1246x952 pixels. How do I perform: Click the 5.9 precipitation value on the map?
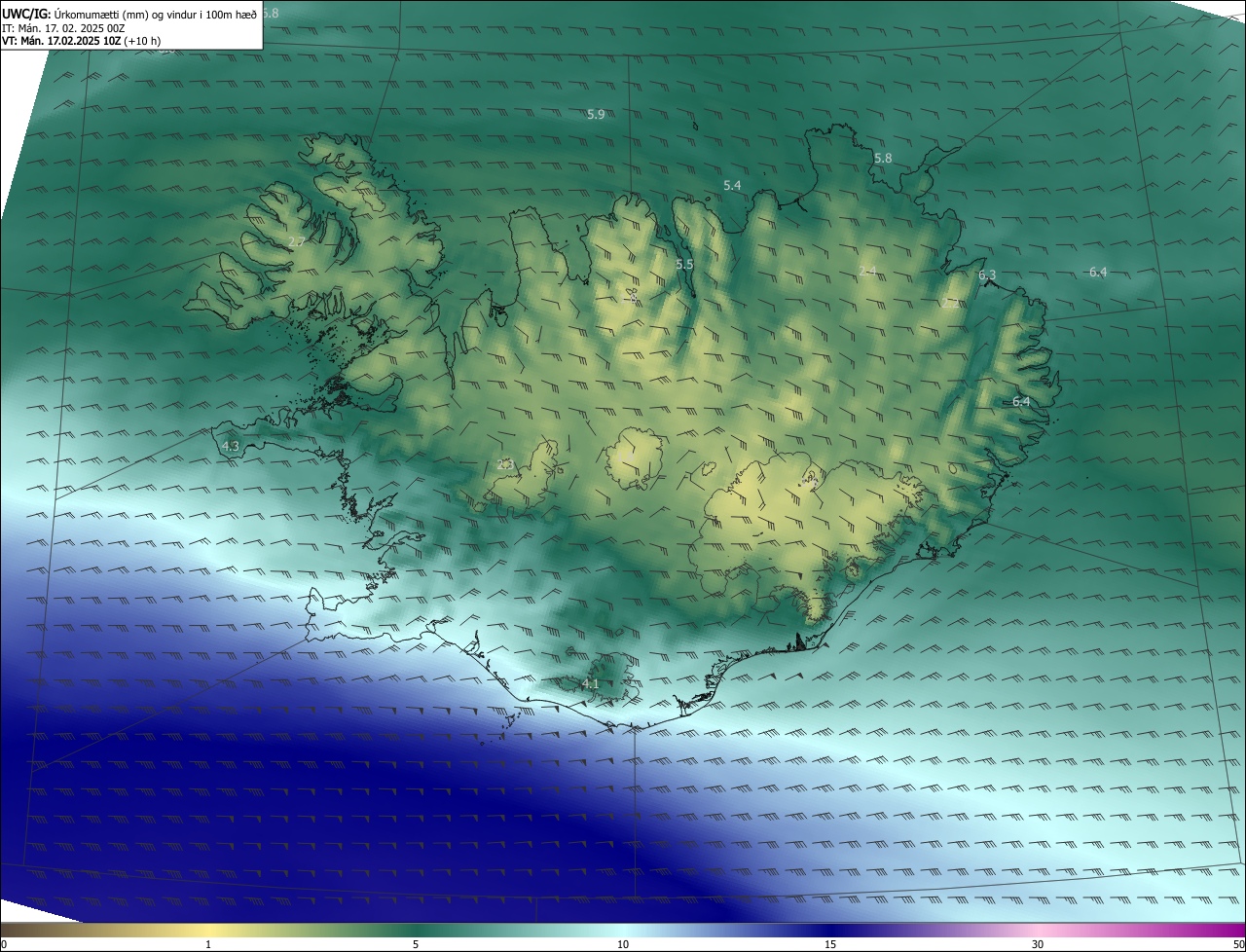click(596, 114)
